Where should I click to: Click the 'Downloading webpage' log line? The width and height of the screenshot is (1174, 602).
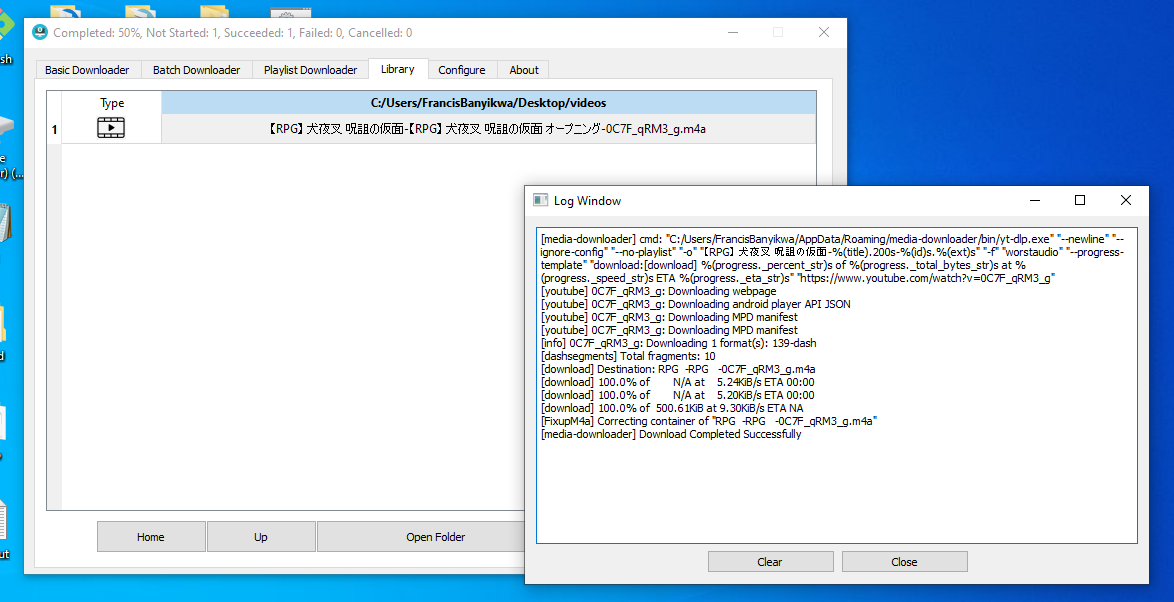[658, 291]
